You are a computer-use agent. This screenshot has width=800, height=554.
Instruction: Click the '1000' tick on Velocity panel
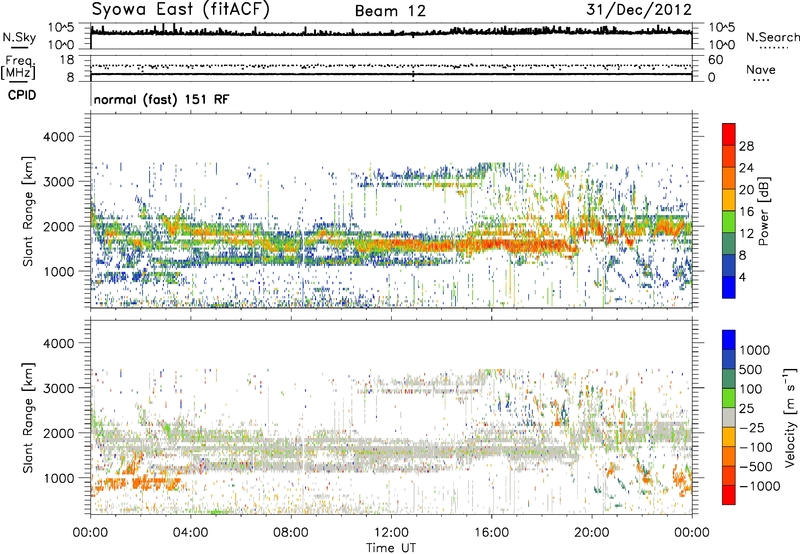(x=58, y=478)
